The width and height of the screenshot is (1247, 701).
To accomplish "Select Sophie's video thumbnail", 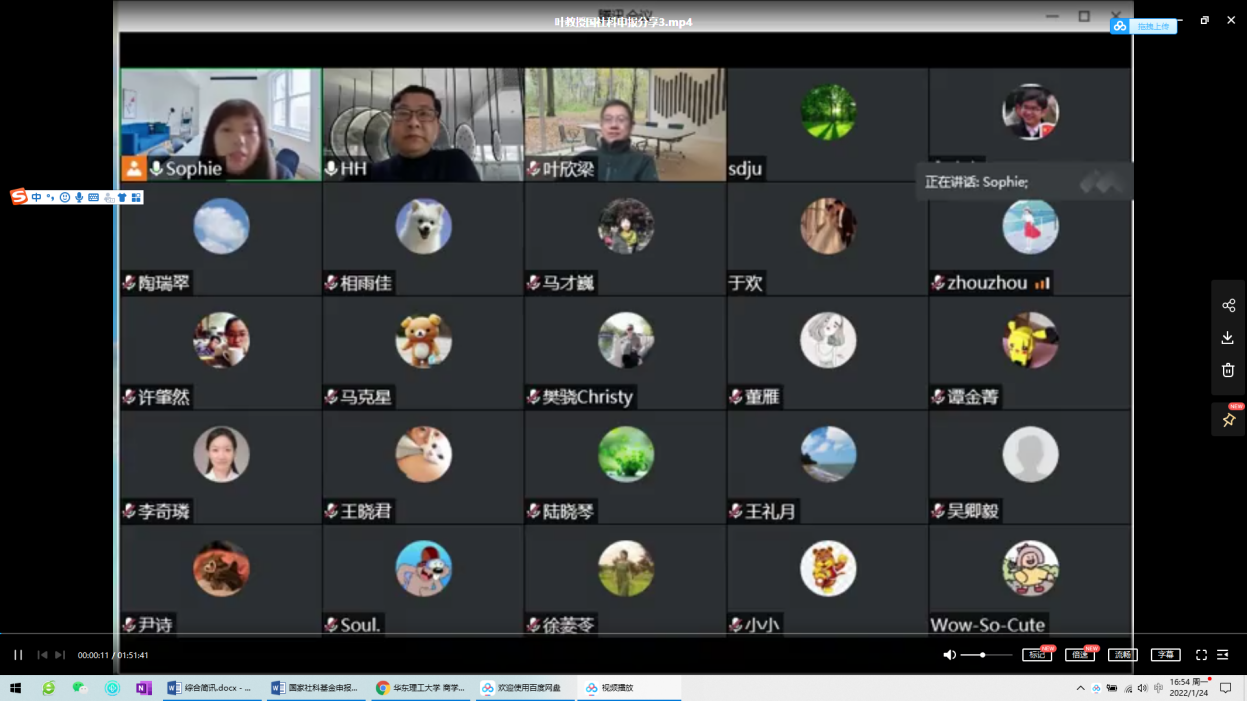I will point(221,124).
